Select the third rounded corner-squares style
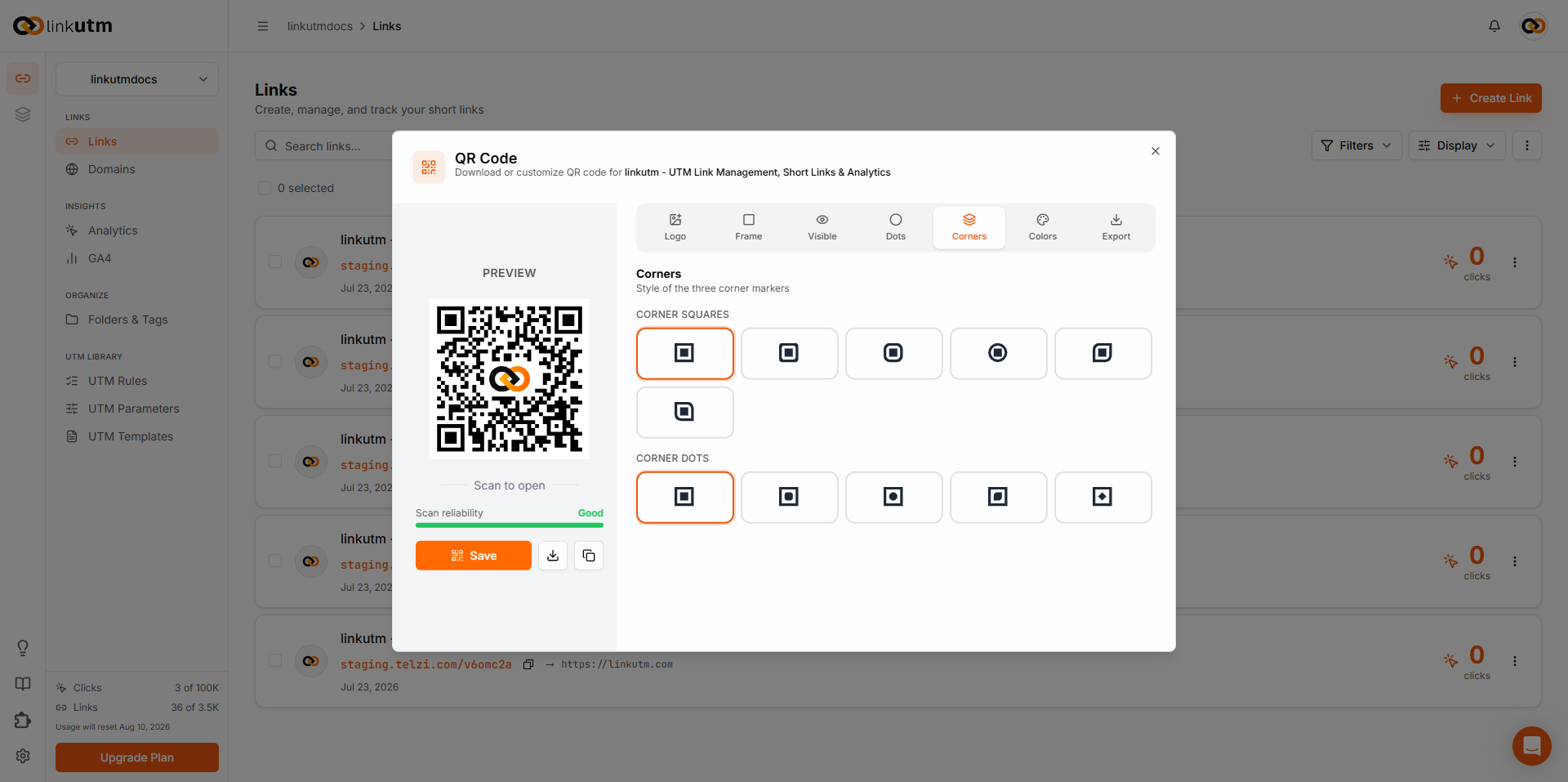1568x782 pixels. (x=893, y=353)
